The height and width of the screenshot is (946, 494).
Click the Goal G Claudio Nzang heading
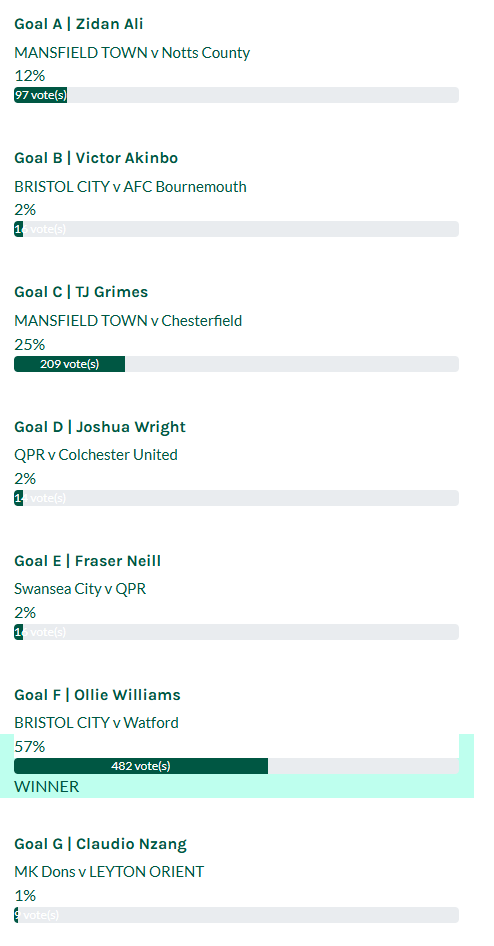coord(100,844)
